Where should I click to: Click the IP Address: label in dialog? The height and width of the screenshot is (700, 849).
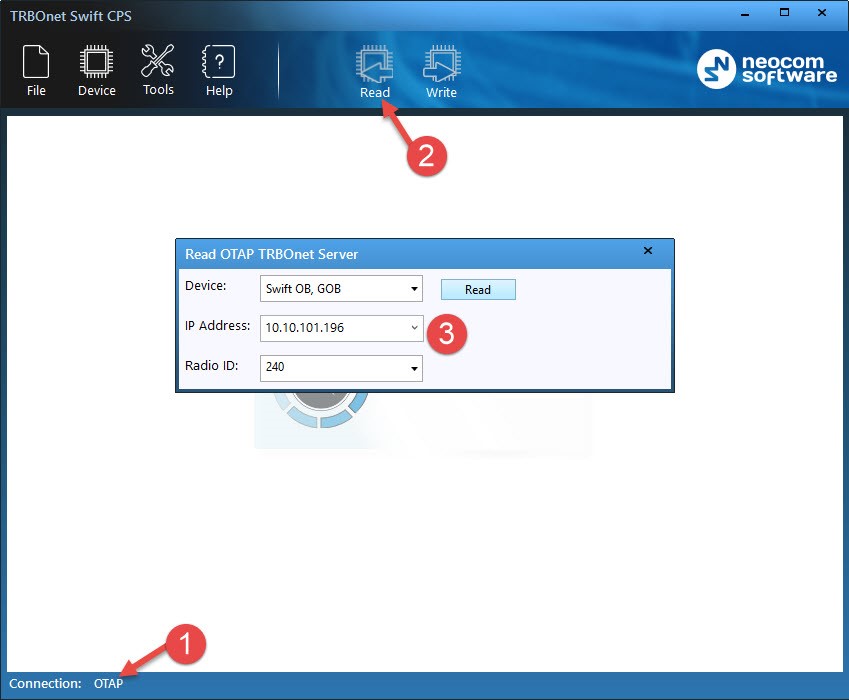point(218,325)
